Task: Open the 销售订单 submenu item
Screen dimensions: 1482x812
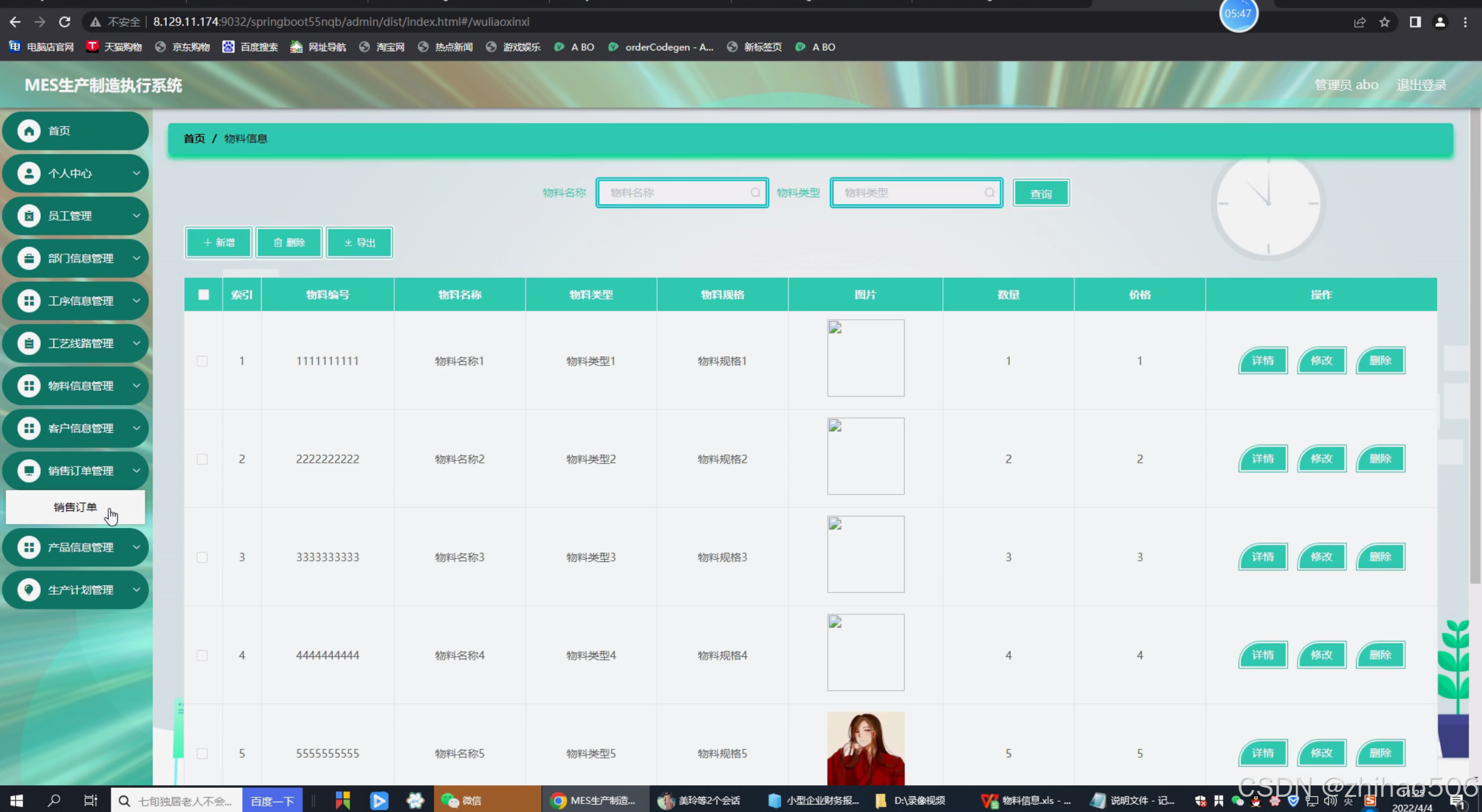Action: pos(75,507)
